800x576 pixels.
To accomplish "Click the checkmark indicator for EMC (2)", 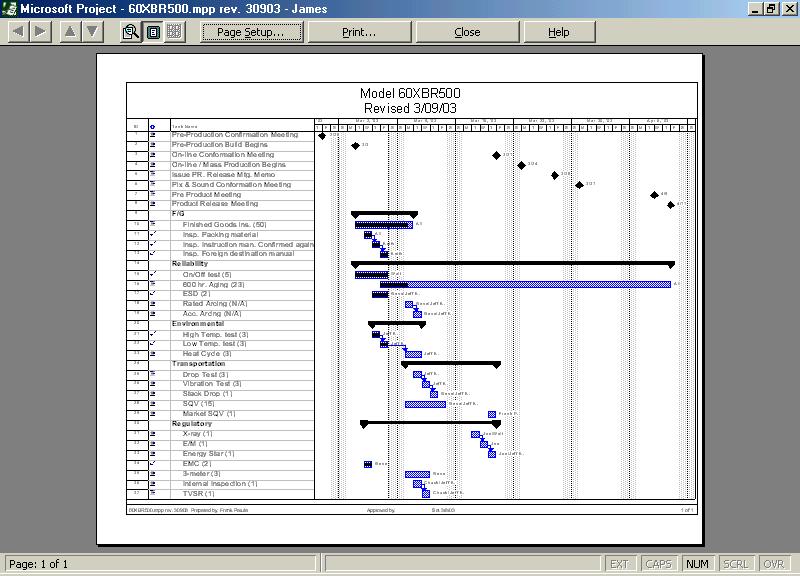I will [153, 463].
